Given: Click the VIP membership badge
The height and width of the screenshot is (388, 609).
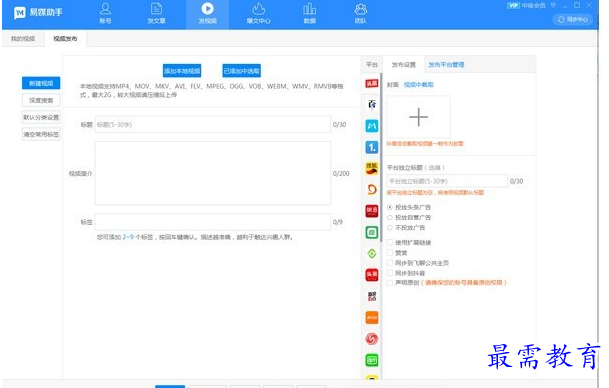Looking at the screenshot, I should [513, 5].
